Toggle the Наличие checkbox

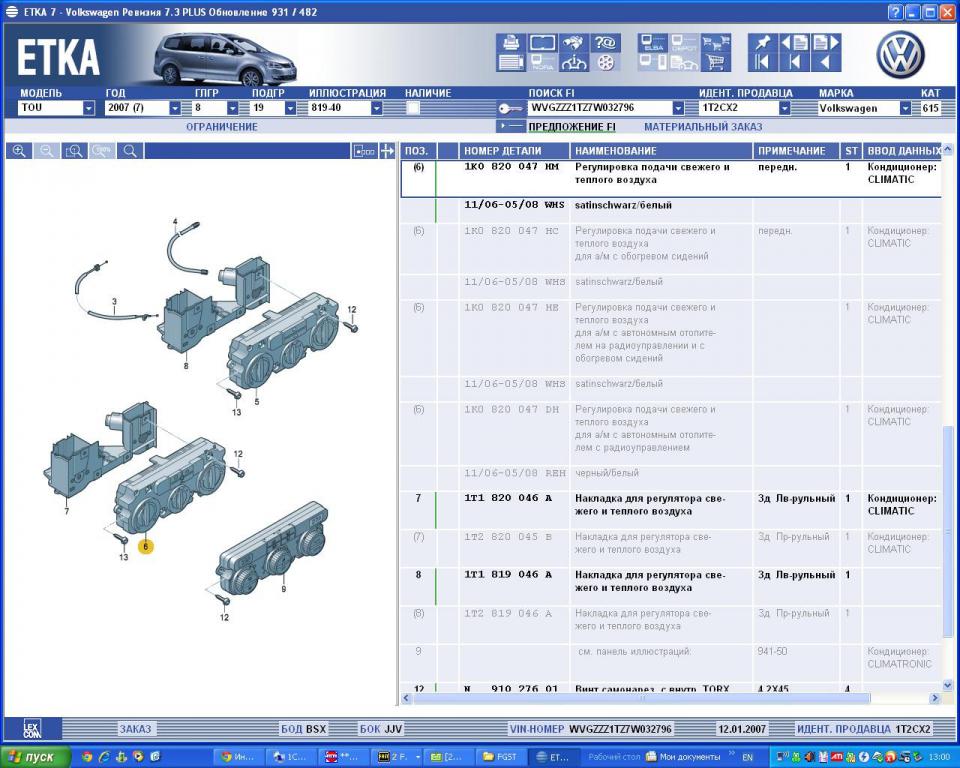click(413, 108)
